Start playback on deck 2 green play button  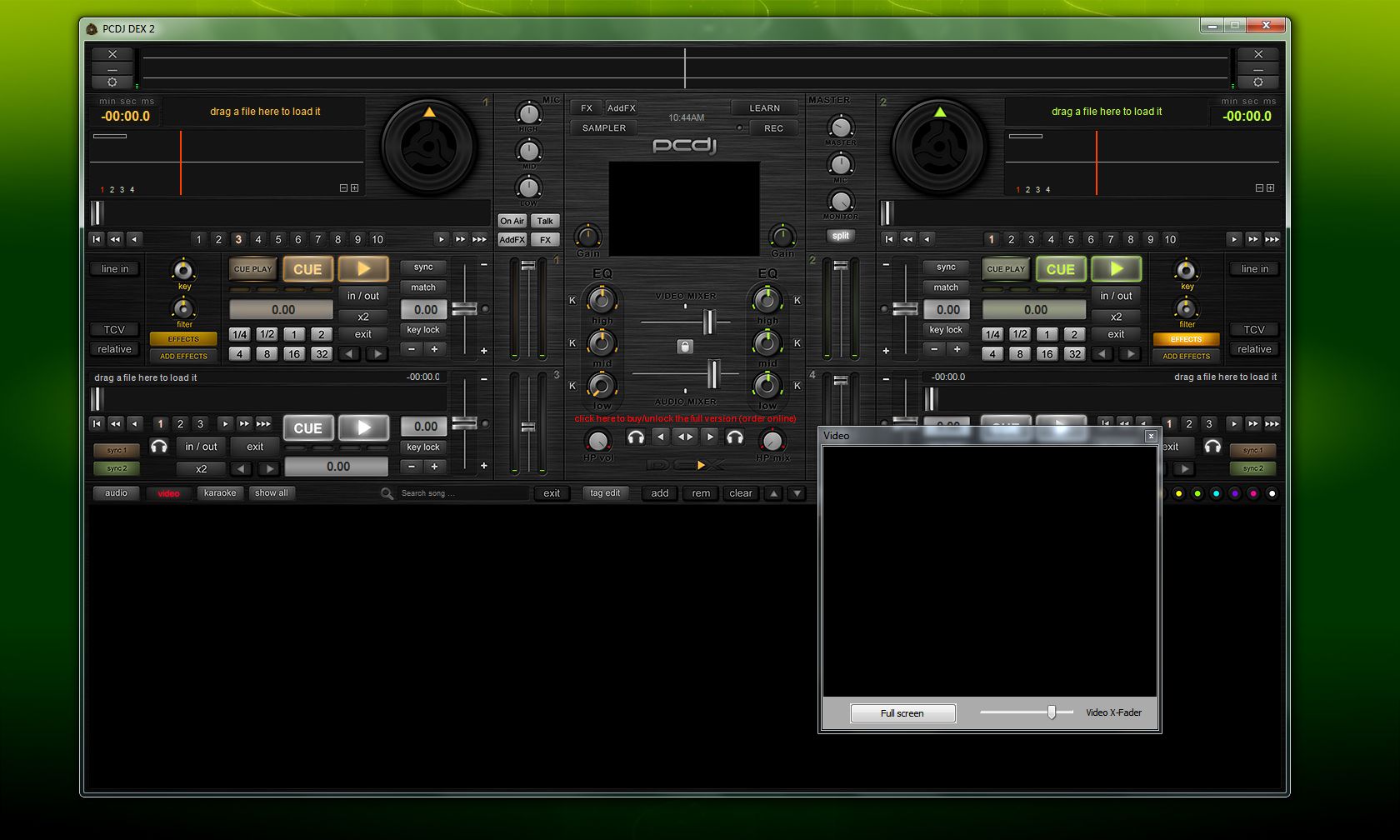[1117, 269]
